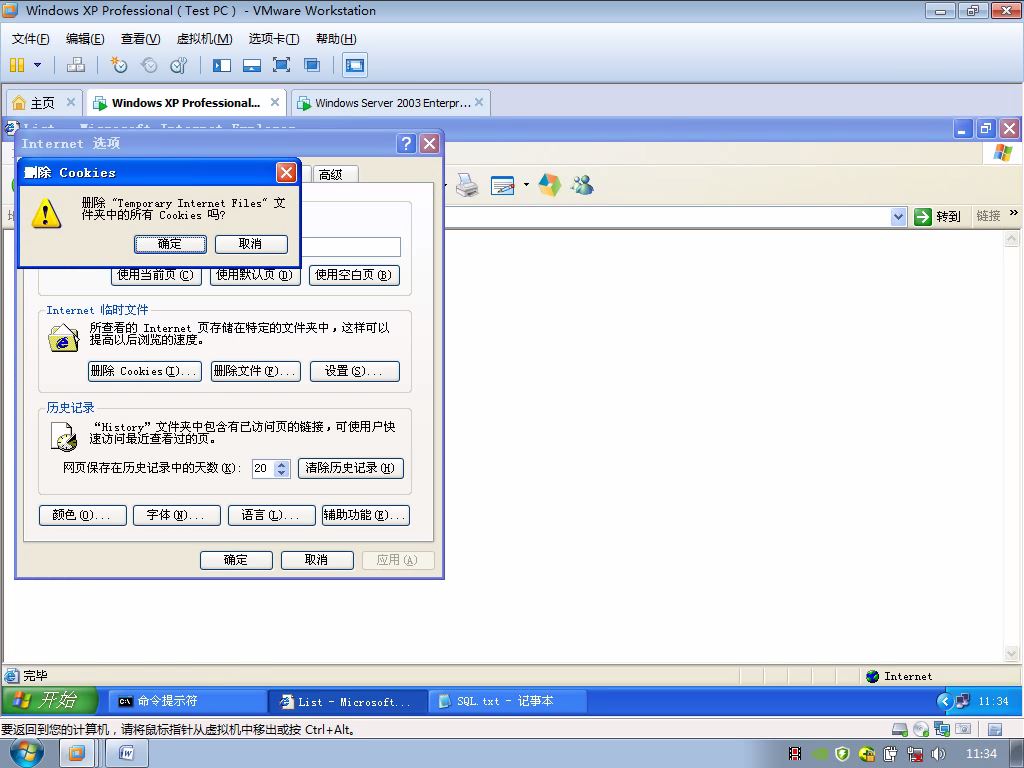Open 字体(N)... settings
This screenshot has height=768, width=1024.
(x=176, y=515)
